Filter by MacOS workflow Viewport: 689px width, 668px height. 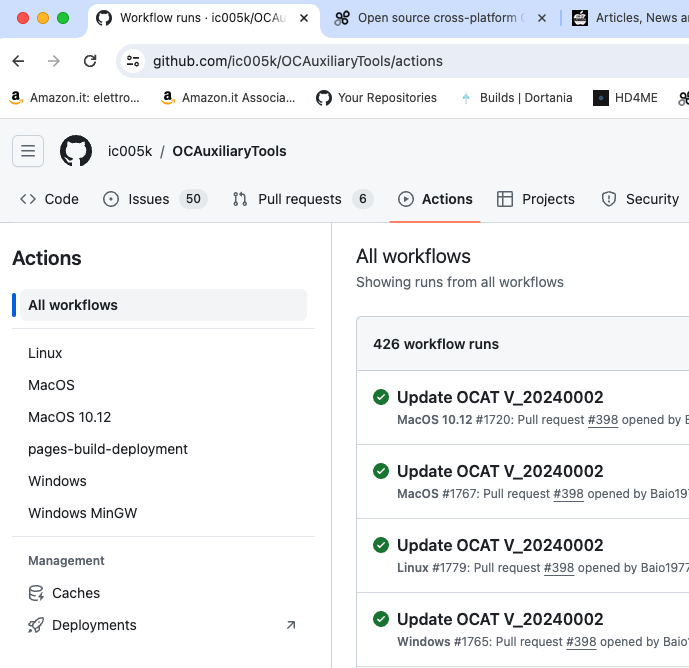pos(51,385)
